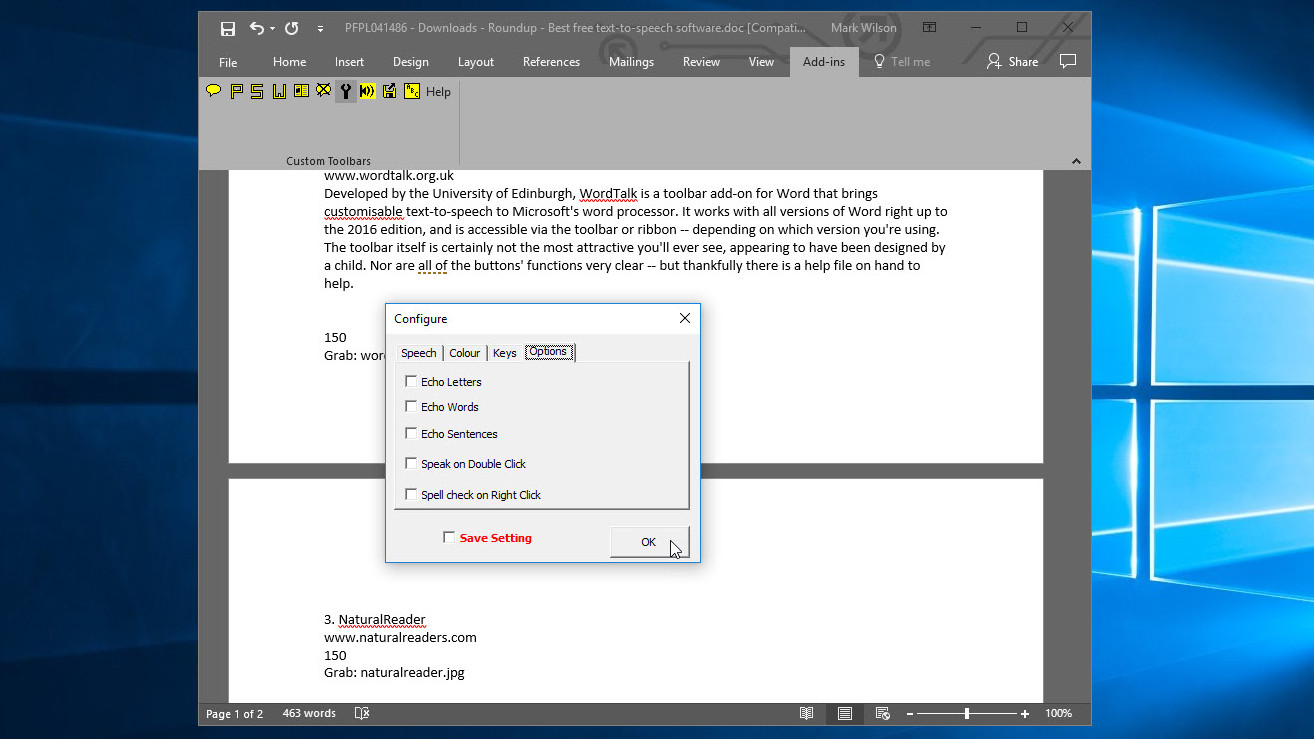1314x739 pixels.
Task: Click the WordTalk speak selection icon
Action: coord(301,91)
